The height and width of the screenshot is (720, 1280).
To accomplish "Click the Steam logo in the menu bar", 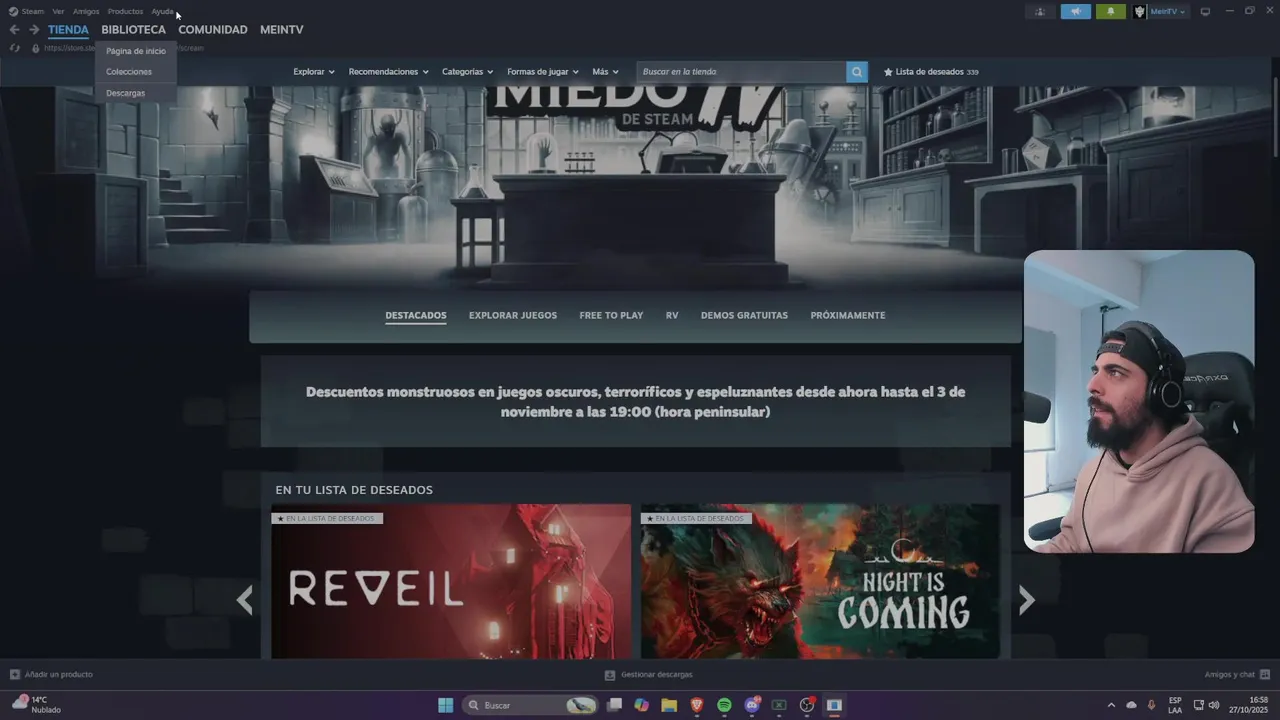I will click(x=13, y=11).
